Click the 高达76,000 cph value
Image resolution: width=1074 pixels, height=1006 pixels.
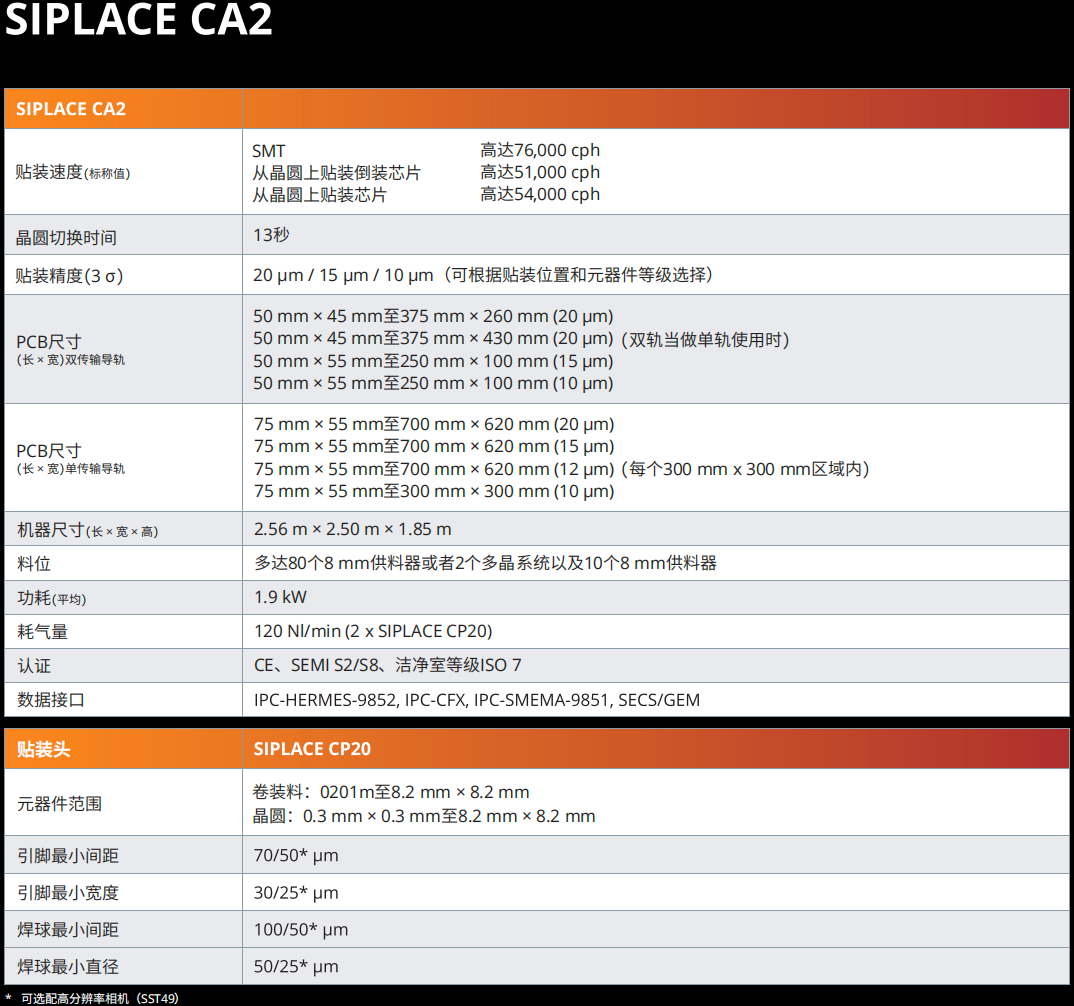(x=540, y=149)
